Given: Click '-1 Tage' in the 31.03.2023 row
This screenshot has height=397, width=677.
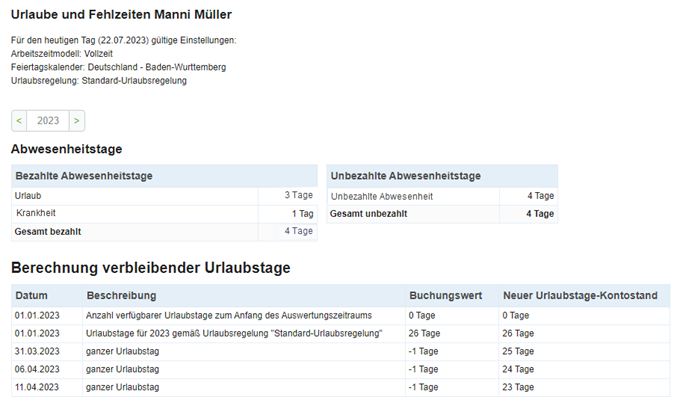Looking at the screenshot, I should tap(424, 351).
